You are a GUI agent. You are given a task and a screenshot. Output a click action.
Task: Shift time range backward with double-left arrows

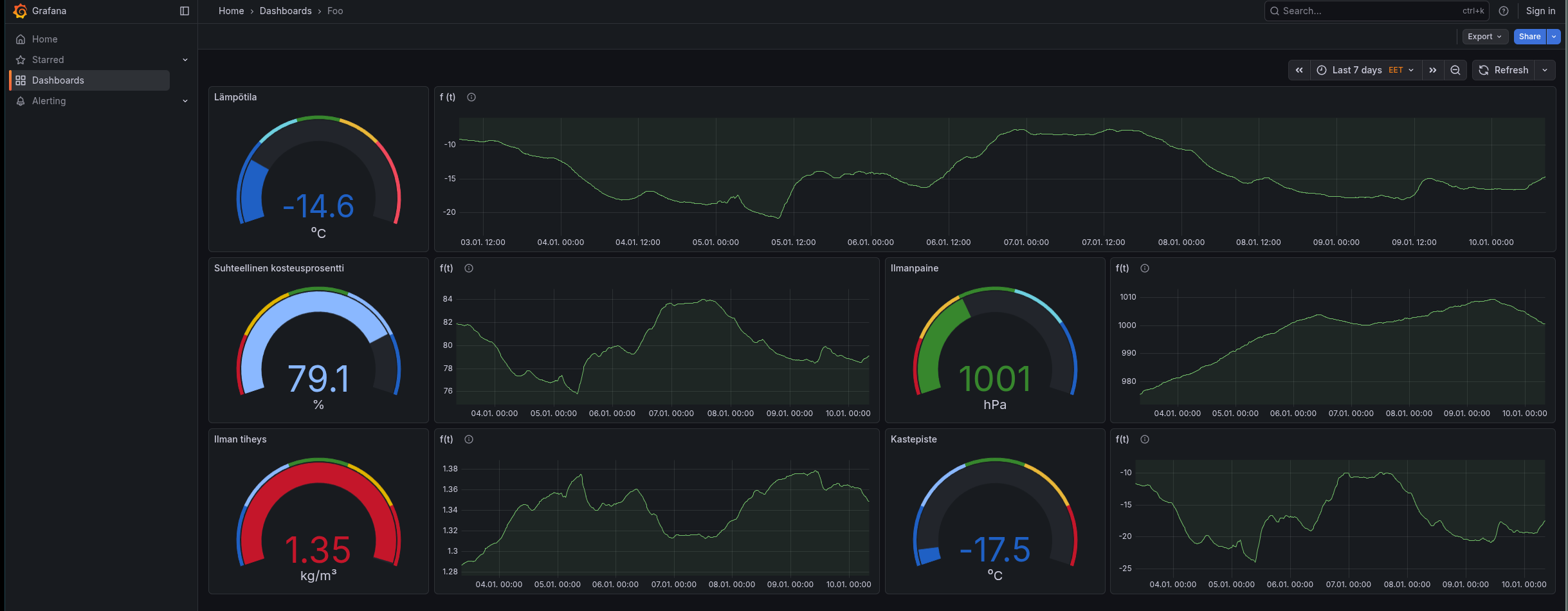pyautogui.click(x=1299, y=70)
